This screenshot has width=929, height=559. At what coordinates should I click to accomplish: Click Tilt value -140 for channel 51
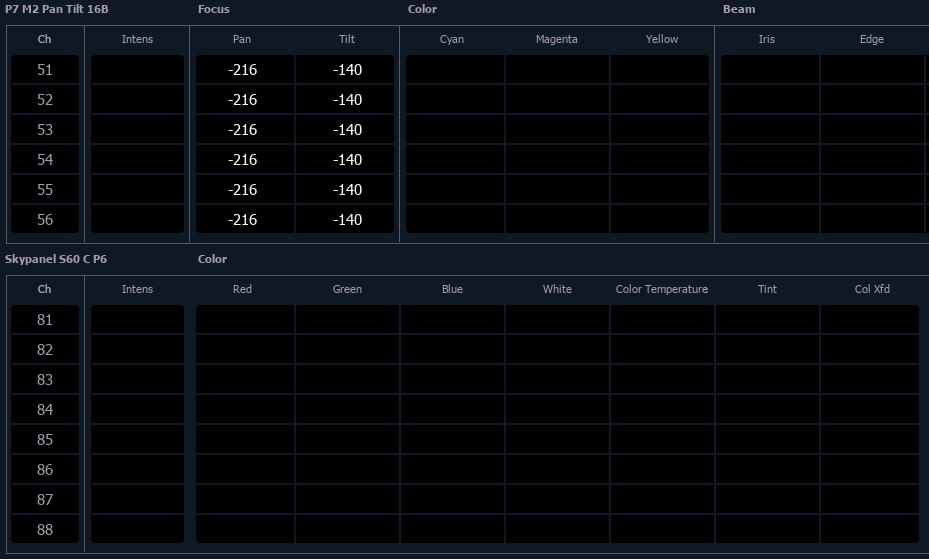click(x=345, y=69)
